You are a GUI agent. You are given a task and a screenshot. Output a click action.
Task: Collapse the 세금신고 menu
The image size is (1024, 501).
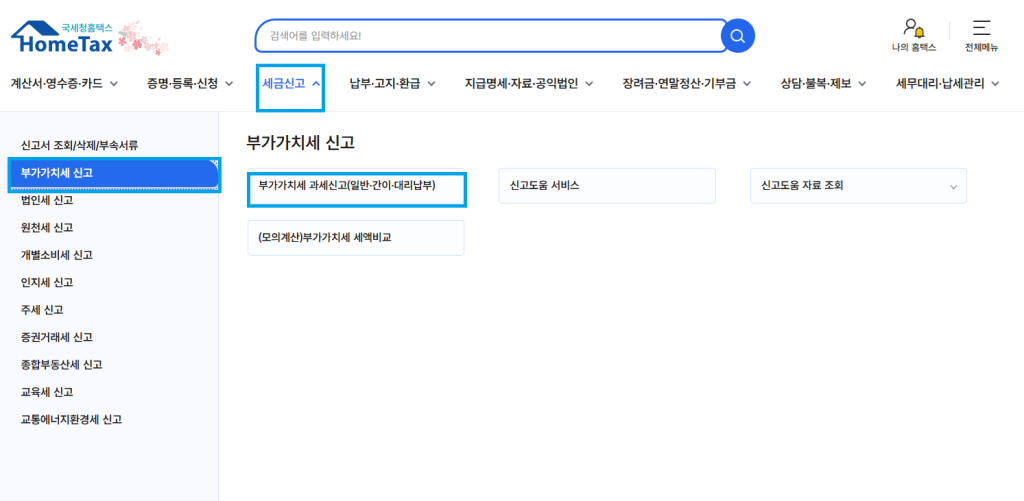[x=291, y=84]
